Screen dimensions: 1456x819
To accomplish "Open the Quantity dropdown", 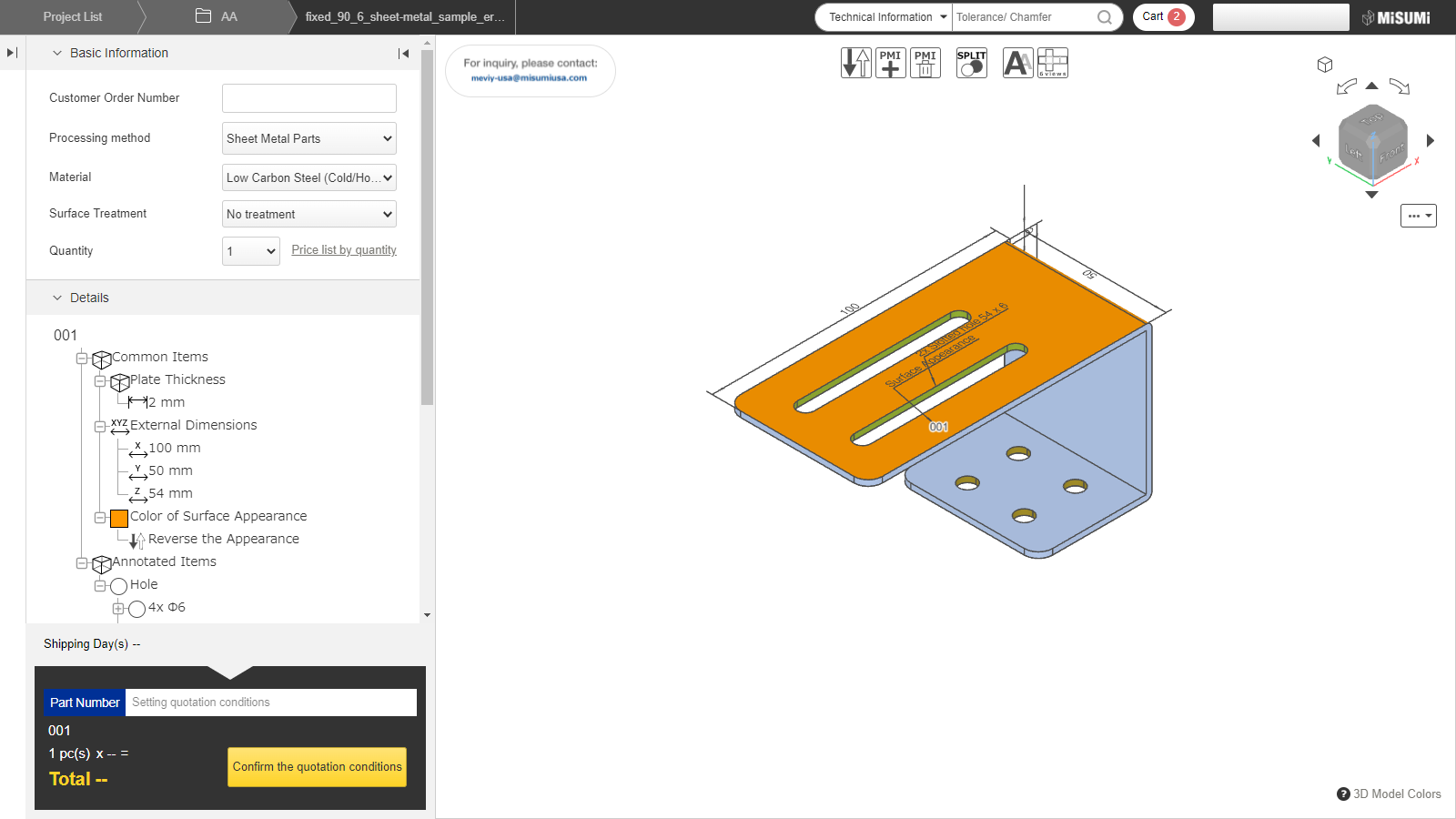I will (250, 251).
